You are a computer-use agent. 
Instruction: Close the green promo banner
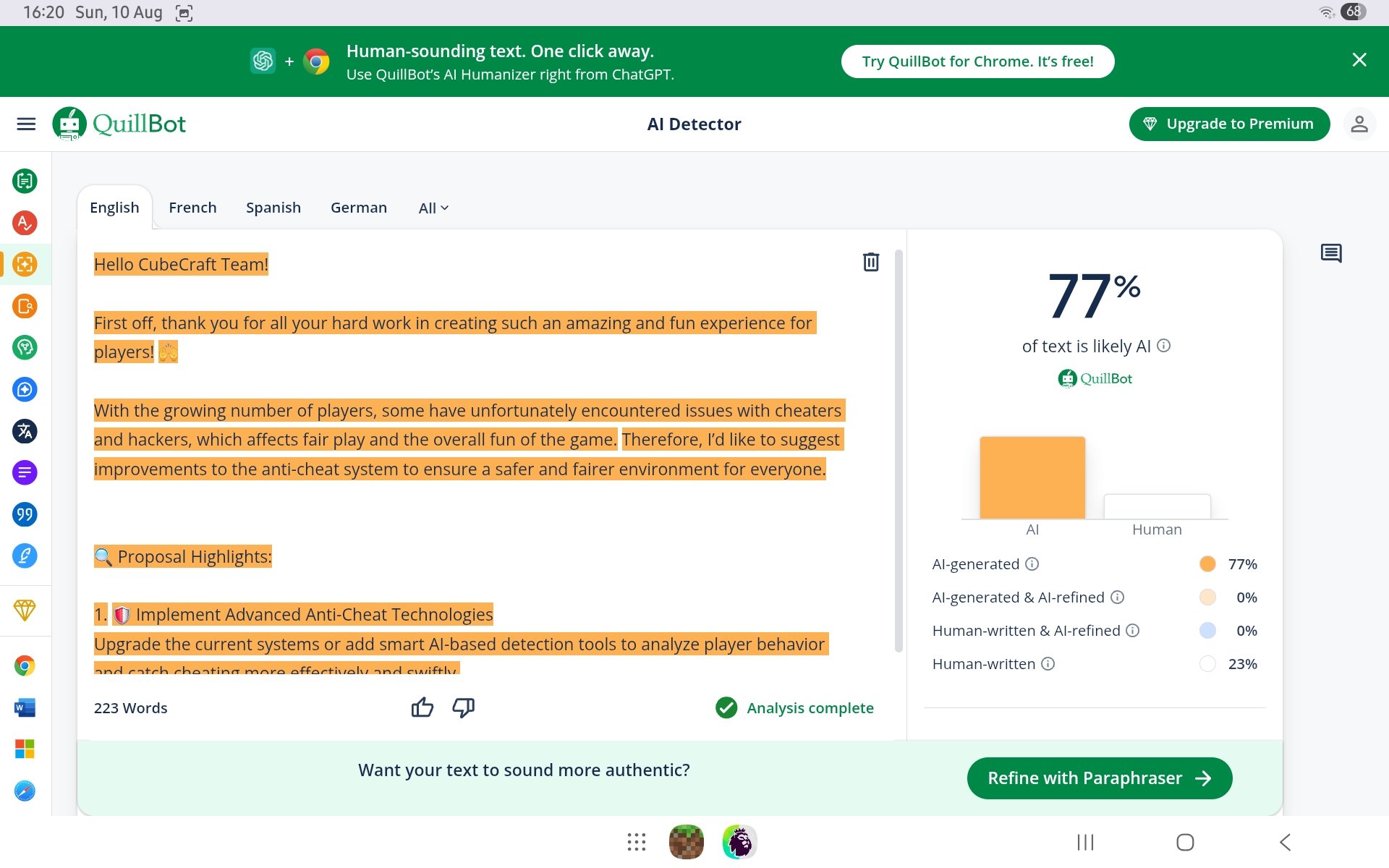click(1359, 60)
